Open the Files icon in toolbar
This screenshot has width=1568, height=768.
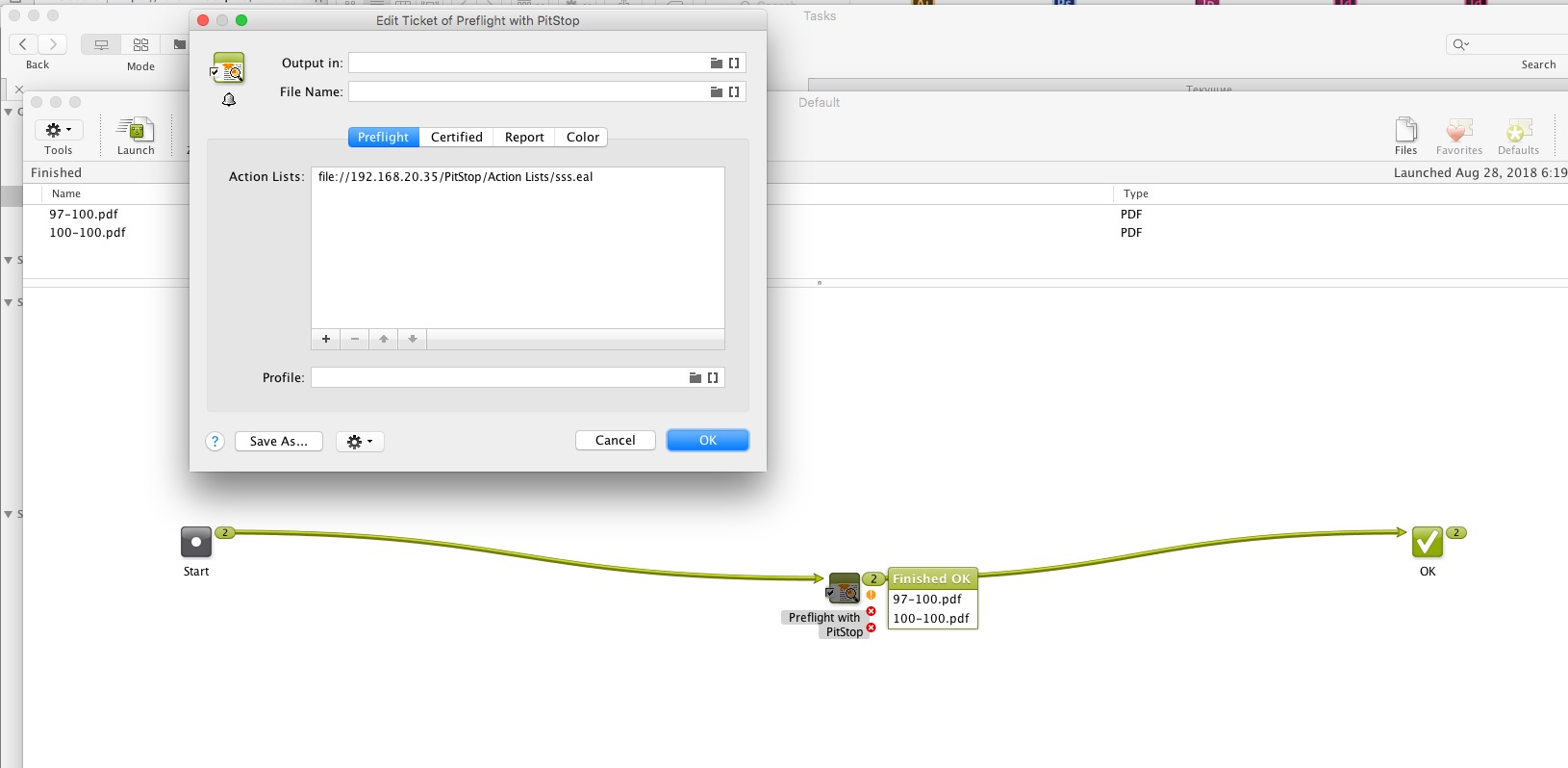click(1406, 129)
